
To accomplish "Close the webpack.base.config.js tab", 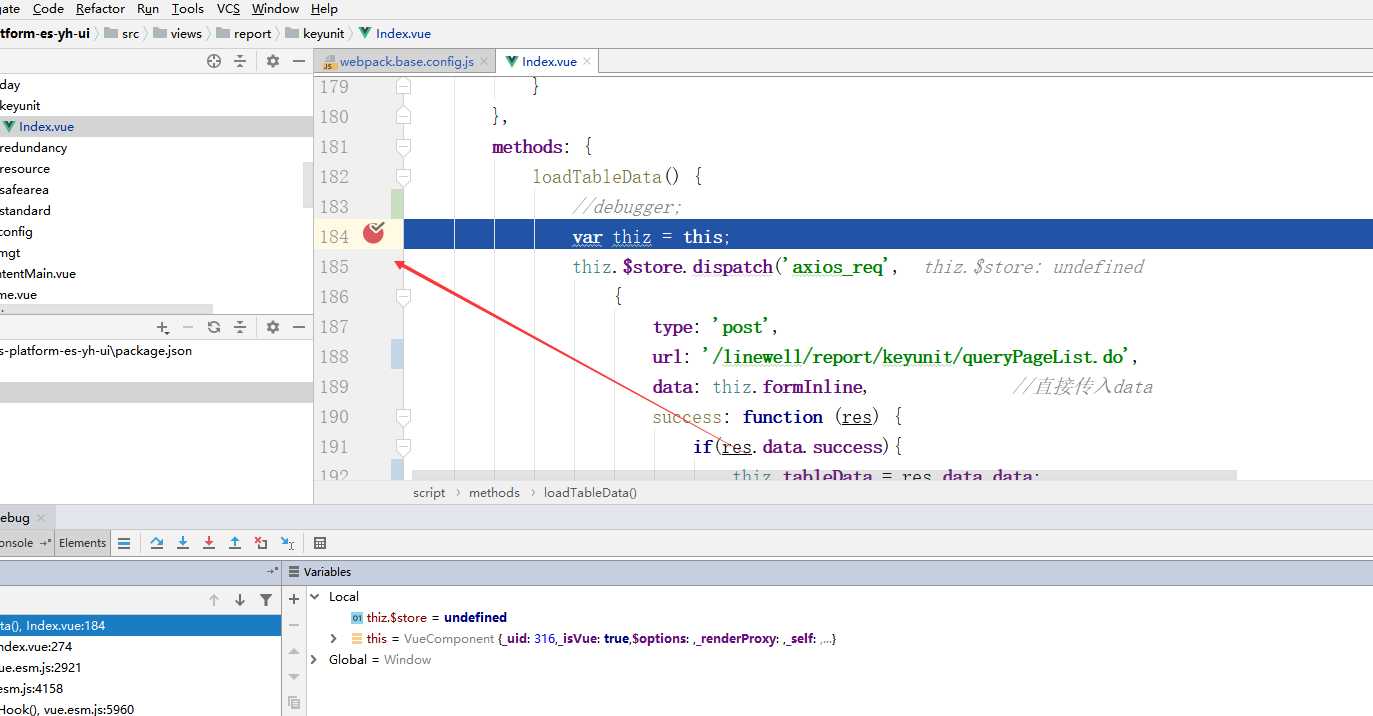I will (x=484, y=62).
